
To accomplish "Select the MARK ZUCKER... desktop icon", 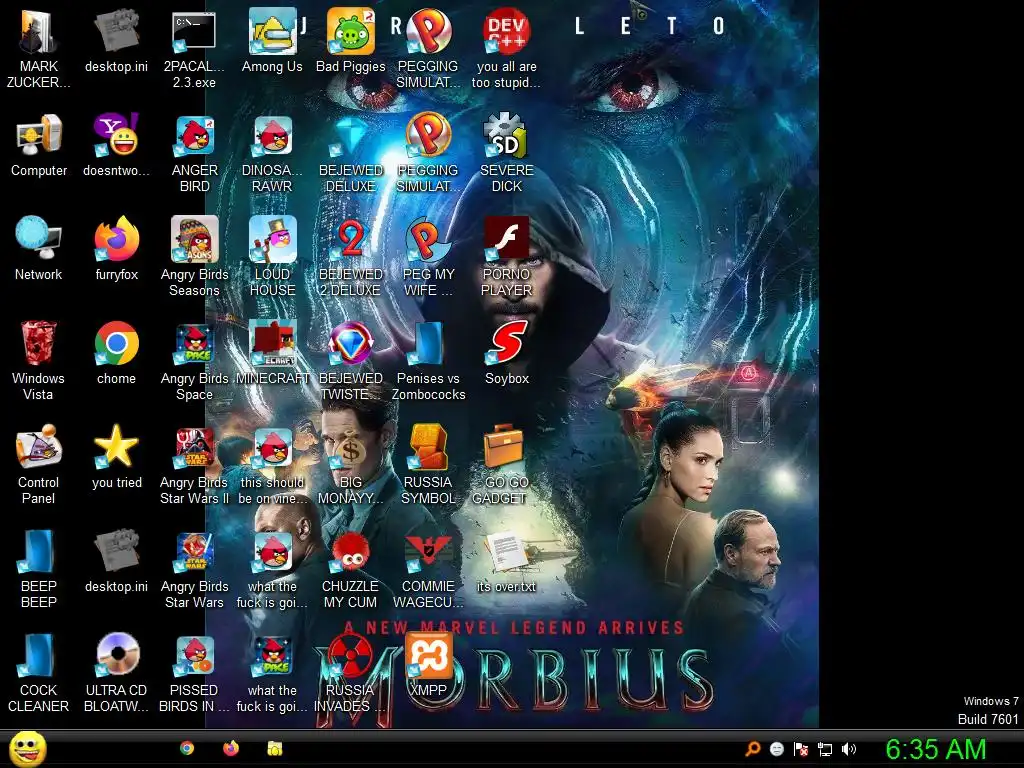I will pyautogui.click(x=39, y=47).
